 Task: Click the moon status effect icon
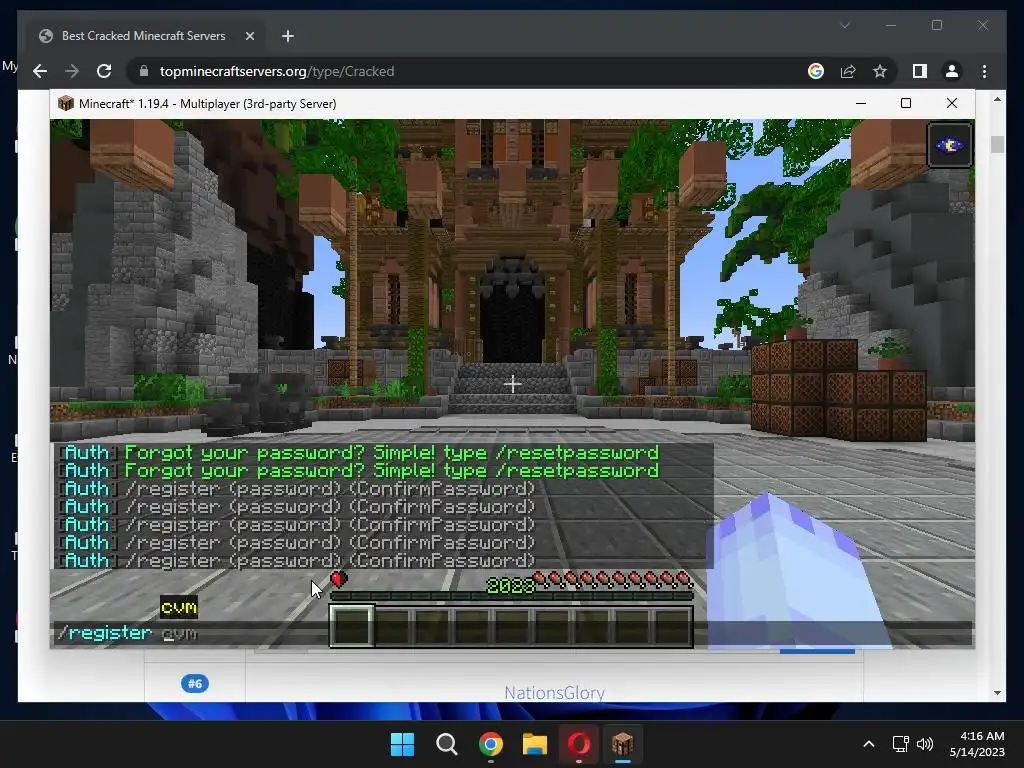[x=950, y=145]
